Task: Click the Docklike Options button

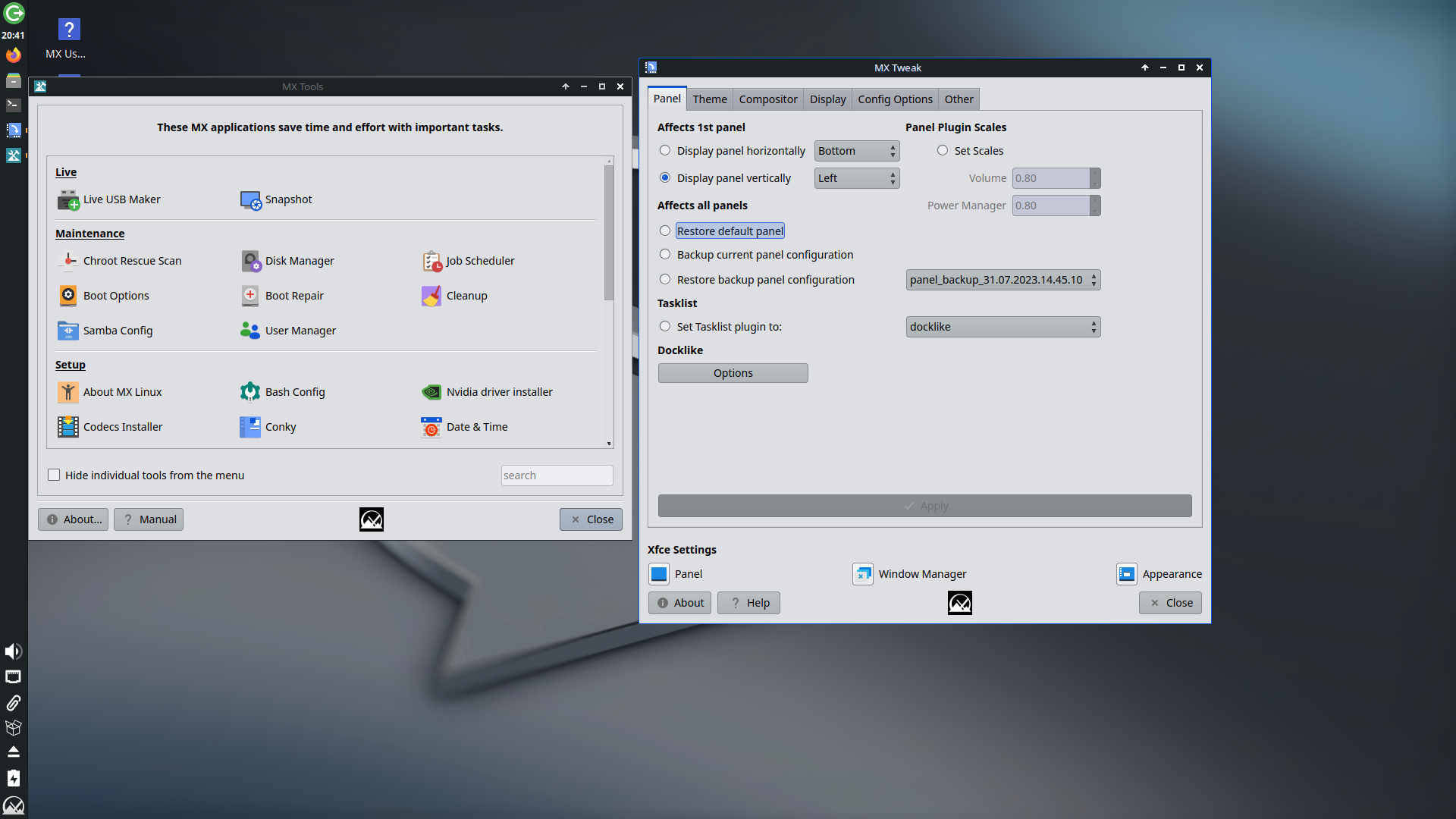Action: [733, 373]
